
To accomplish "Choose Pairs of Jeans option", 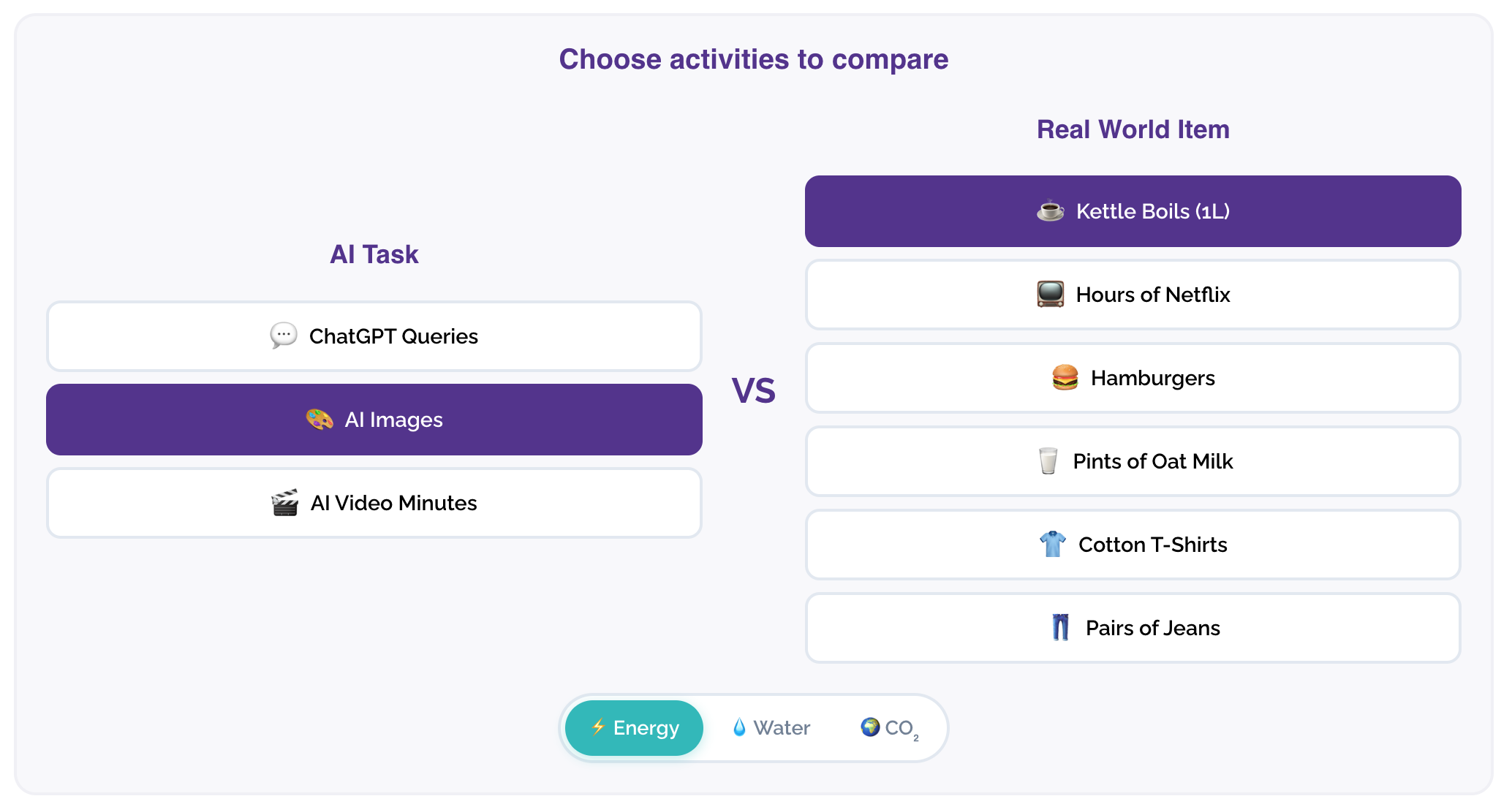I will coord(1133,628).
